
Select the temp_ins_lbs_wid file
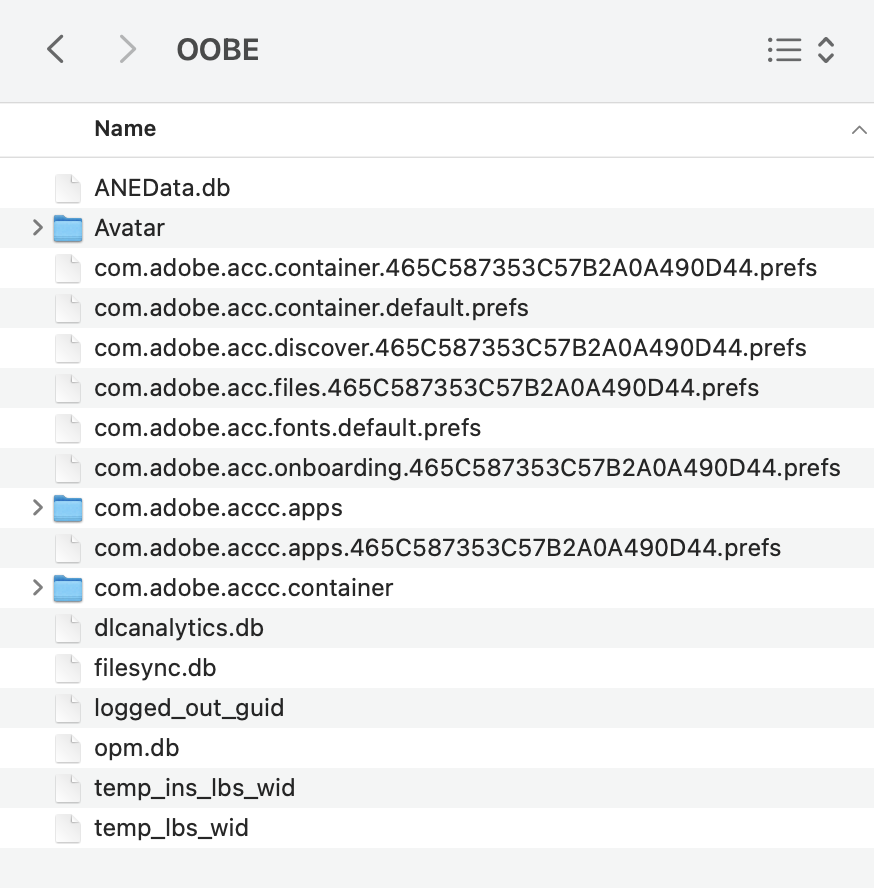click(194, 788)
